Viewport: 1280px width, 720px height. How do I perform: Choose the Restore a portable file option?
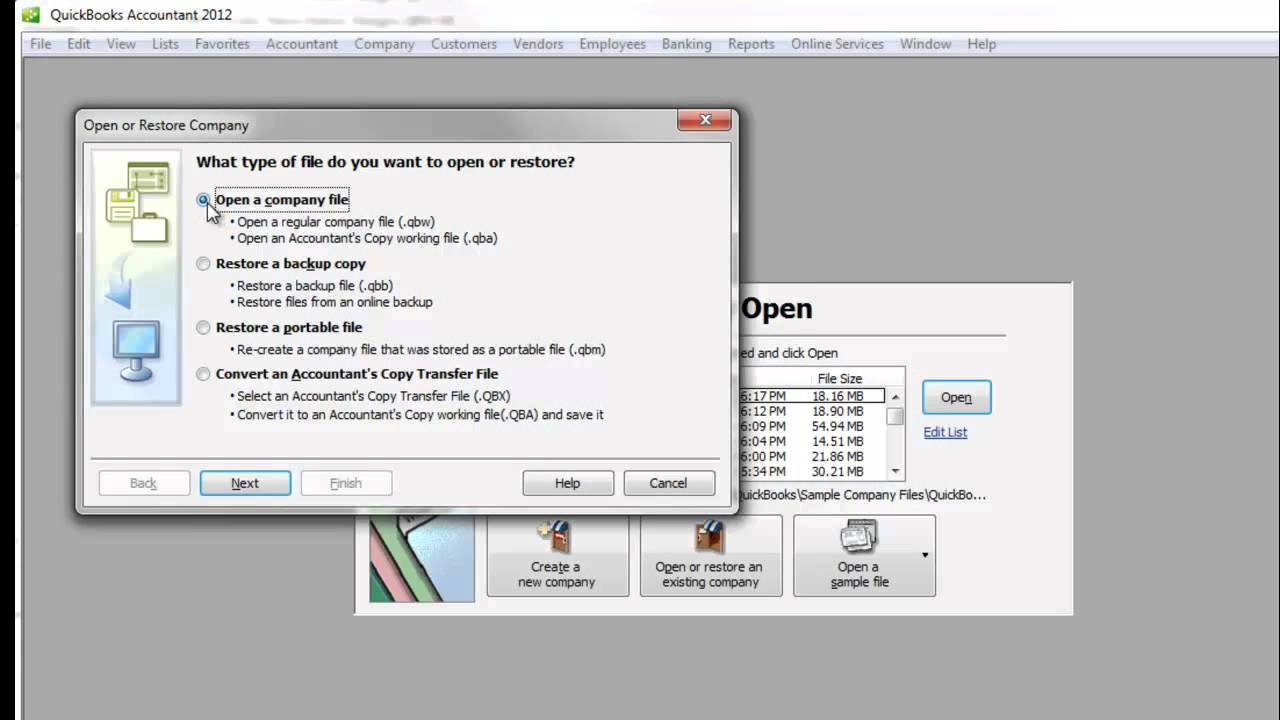point(204,328)
